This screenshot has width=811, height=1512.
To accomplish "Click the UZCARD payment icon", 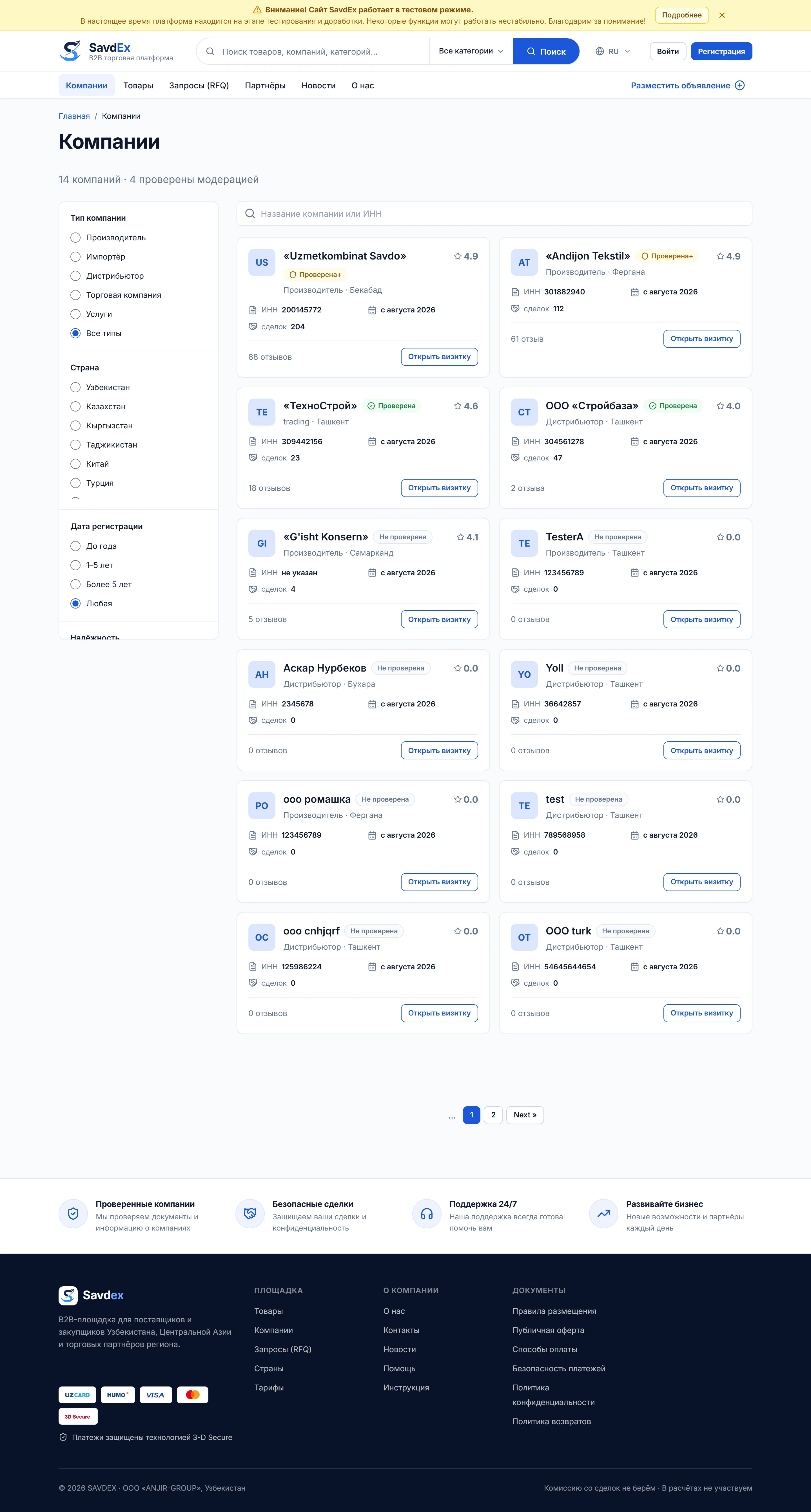I will click(x=77, y=1395).
